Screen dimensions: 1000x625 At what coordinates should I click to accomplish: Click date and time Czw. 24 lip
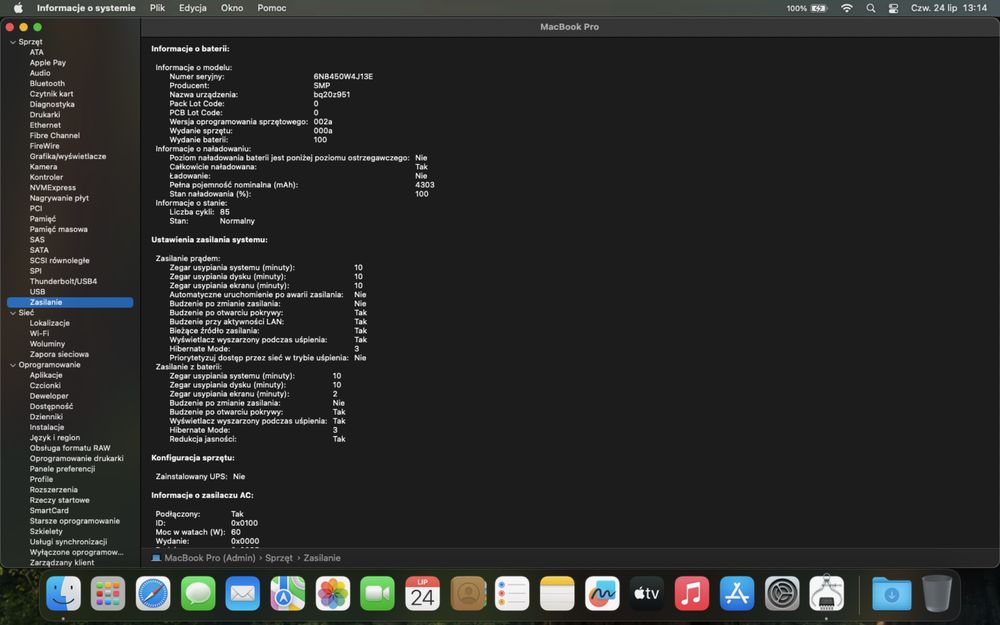[x=949, y=8]
